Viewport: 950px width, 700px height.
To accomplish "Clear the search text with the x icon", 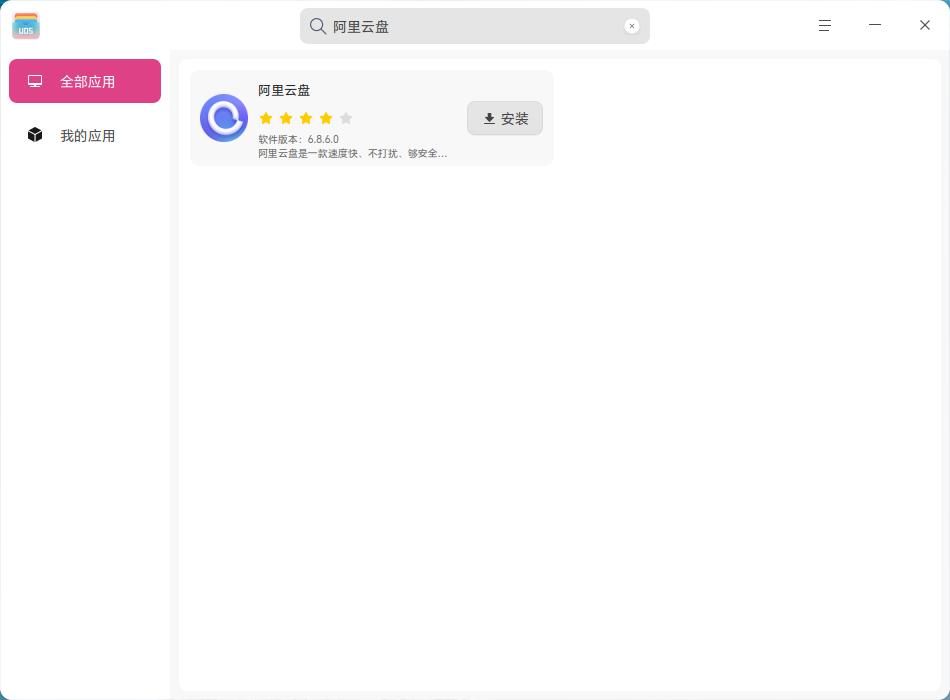I will pyautogui.click(x=631, y=26).
